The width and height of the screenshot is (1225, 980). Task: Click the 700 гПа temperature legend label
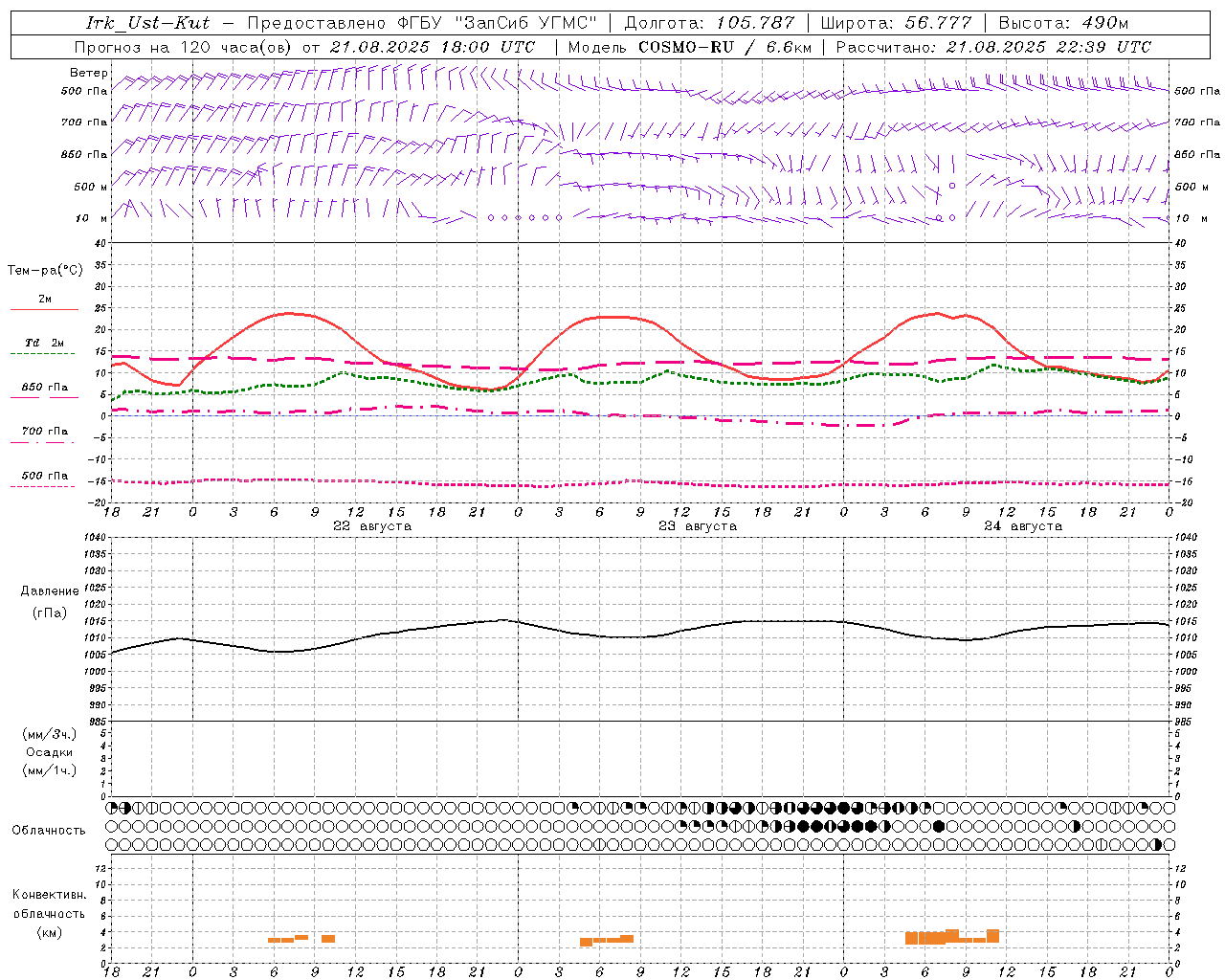coord(45,432)
